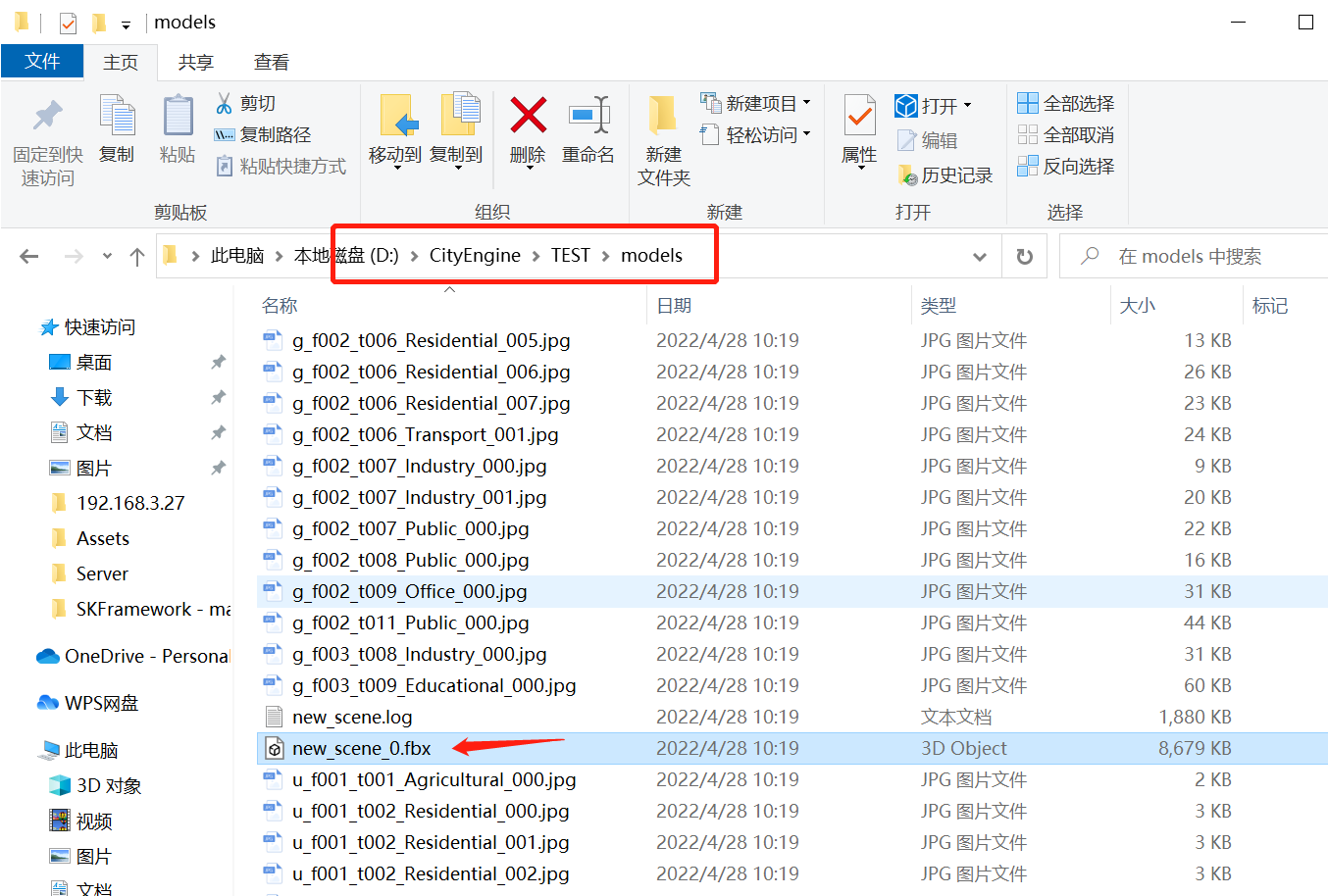
Task: Click the refresh icon next to address bar
Action: coord(1024,256)
